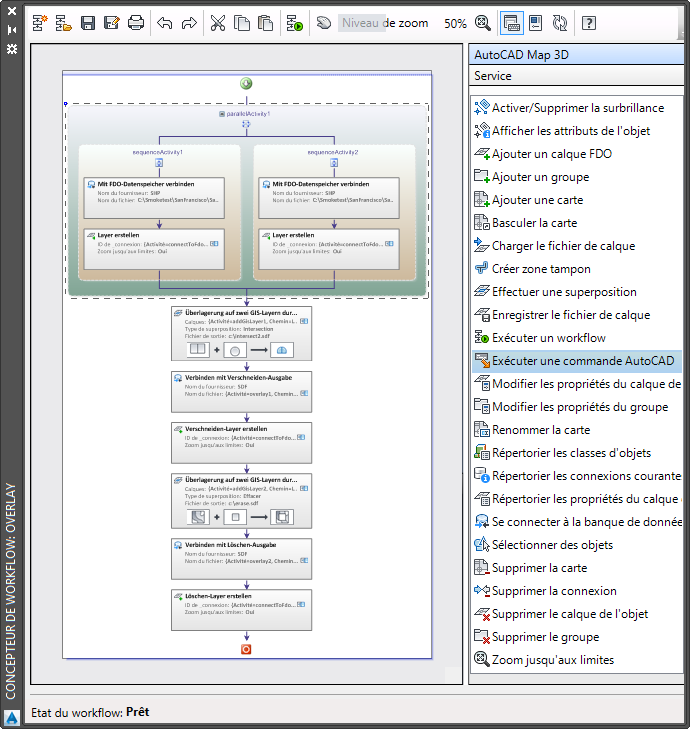The image size is (690, 729).
Task: Click Sélectionner des objets activity
Action: click(577, 545)
